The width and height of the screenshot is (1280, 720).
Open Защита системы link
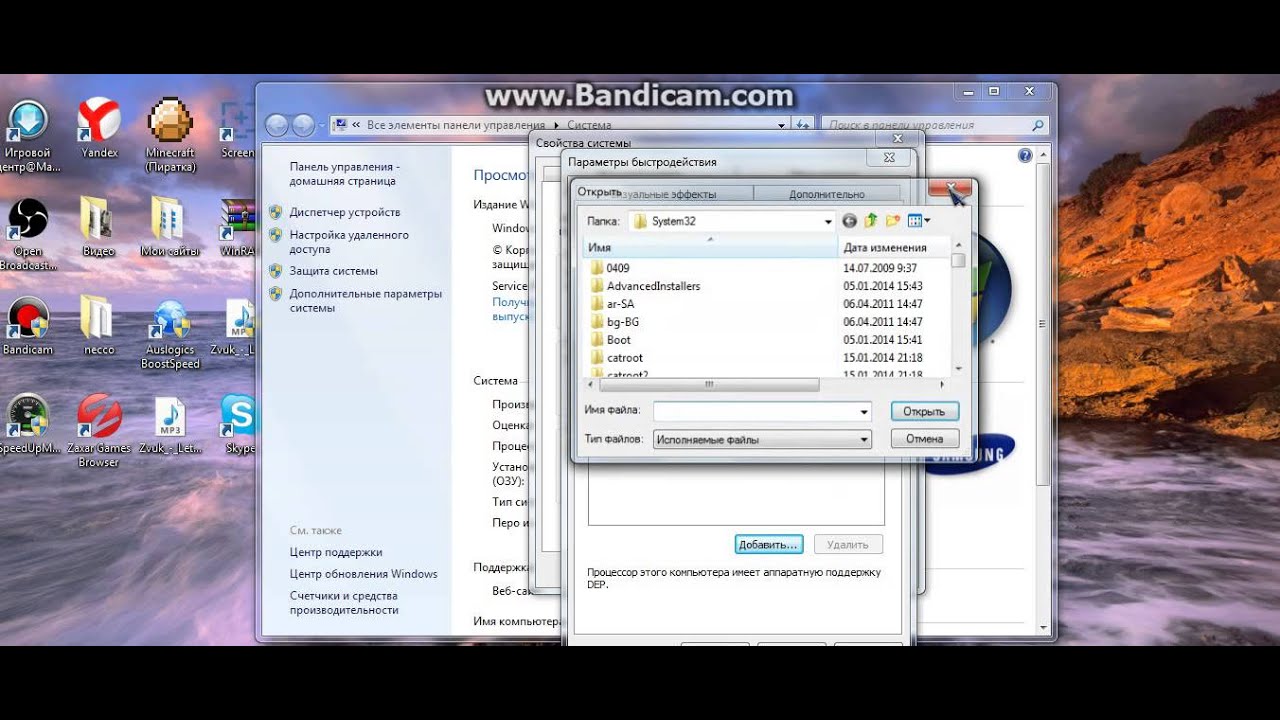334,271
